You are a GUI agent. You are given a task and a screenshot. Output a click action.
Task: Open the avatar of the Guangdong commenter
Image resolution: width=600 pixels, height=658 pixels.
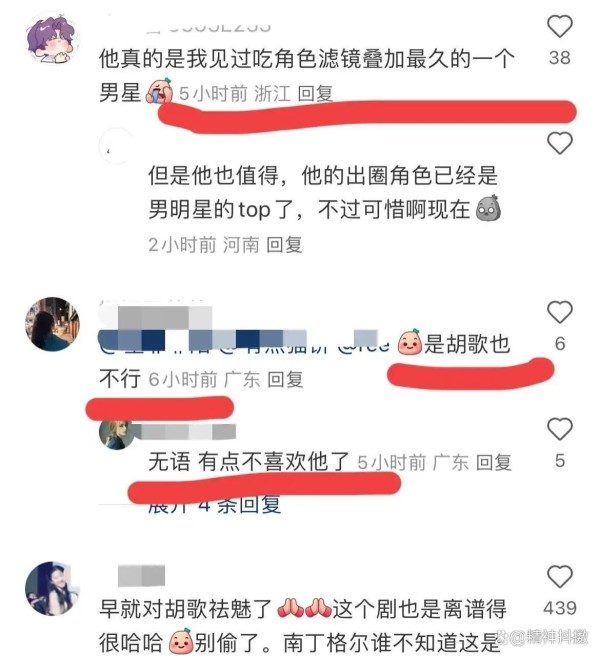[52, 324]
